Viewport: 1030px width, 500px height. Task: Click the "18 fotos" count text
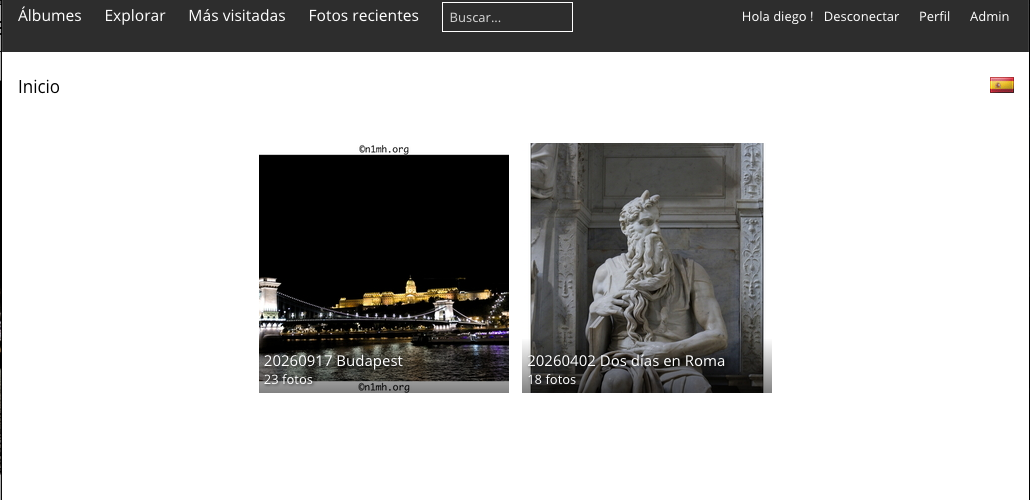[x=552, y=379]
